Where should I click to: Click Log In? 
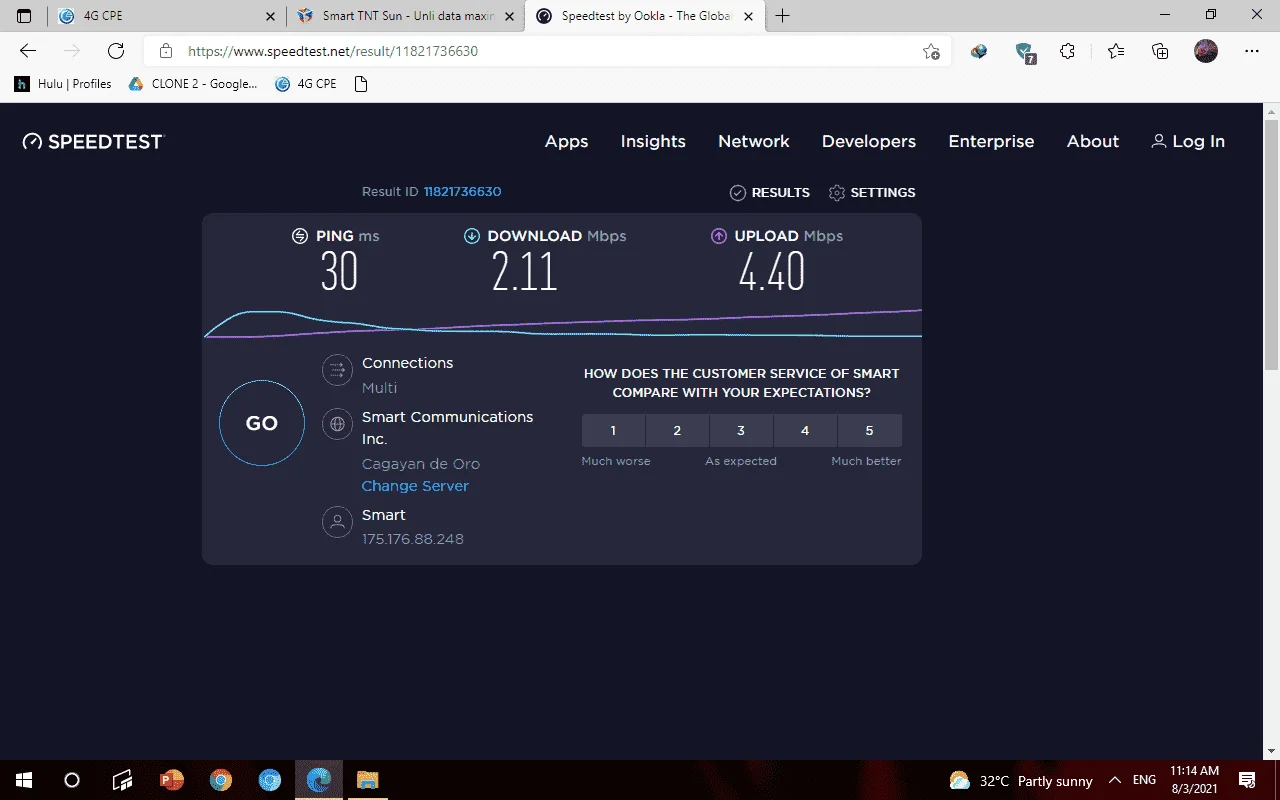point(1188,142)
